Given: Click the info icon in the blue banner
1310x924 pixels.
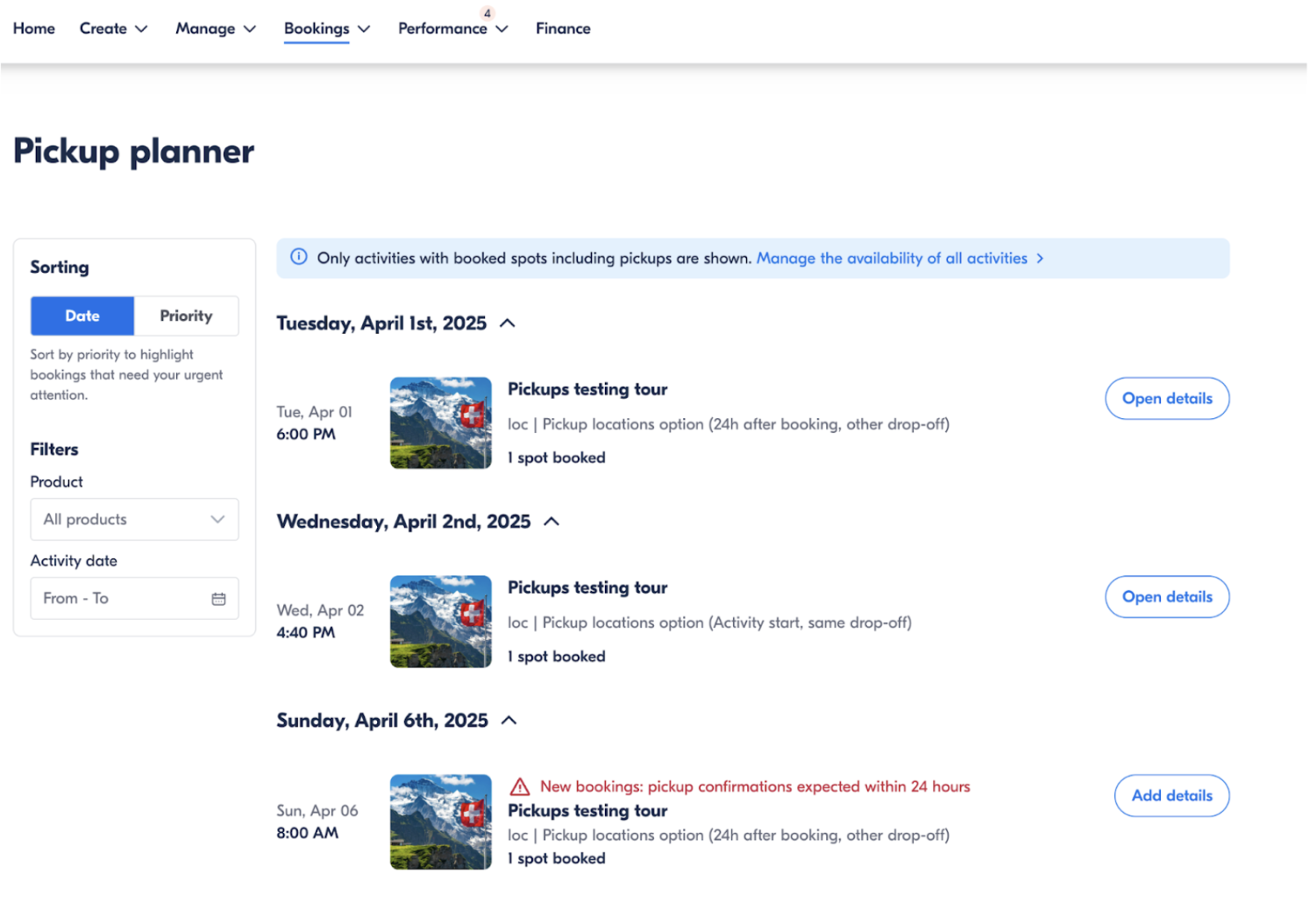Looking at the screenshot, I should tap(299, 257).
